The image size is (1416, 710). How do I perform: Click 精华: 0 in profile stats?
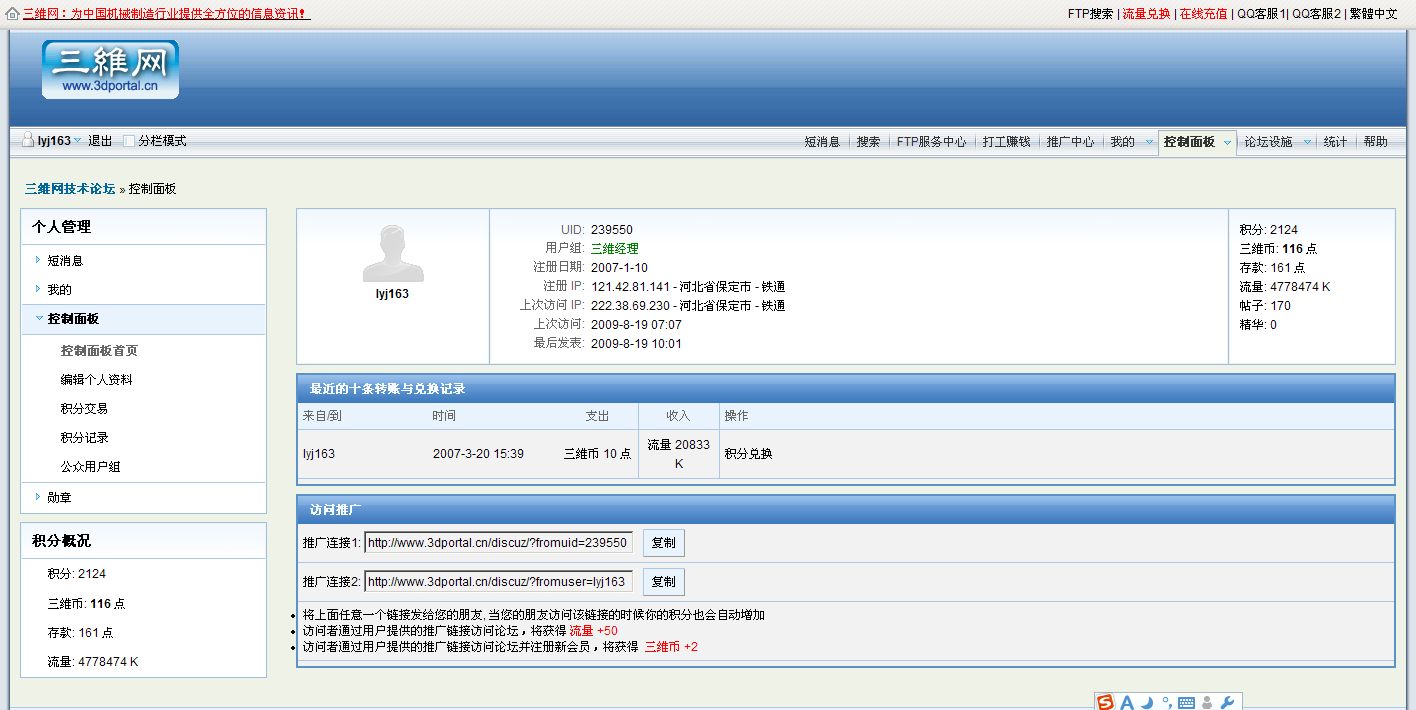1258,325
